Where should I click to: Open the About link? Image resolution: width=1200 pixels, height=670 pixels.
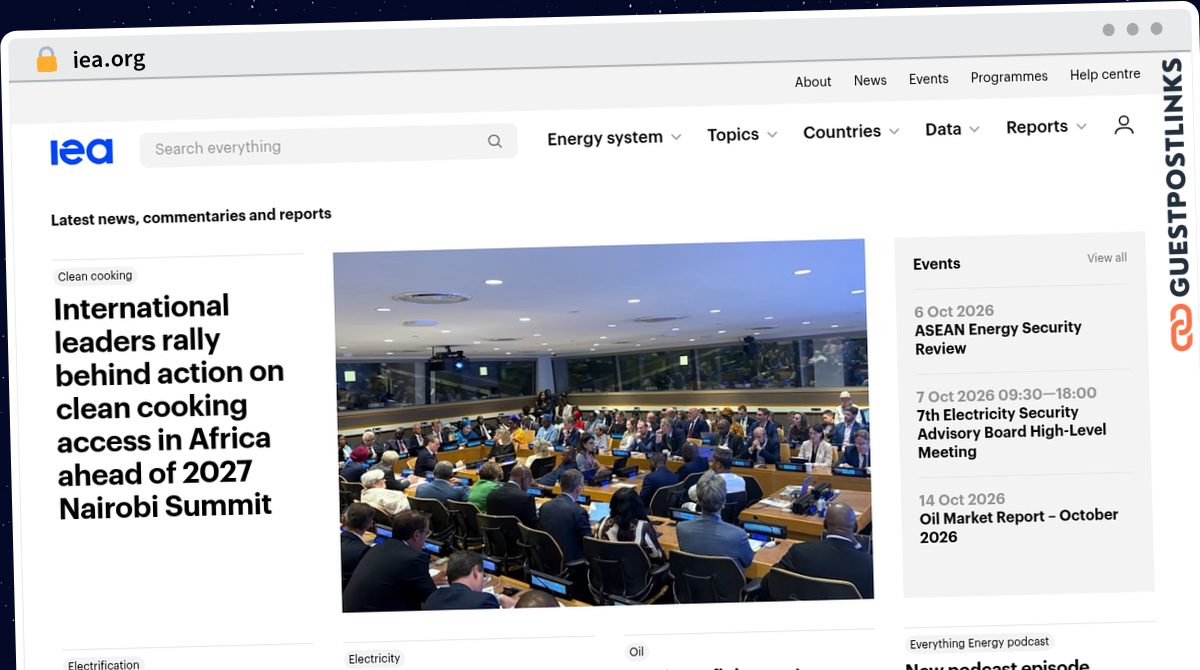(813, 82)
